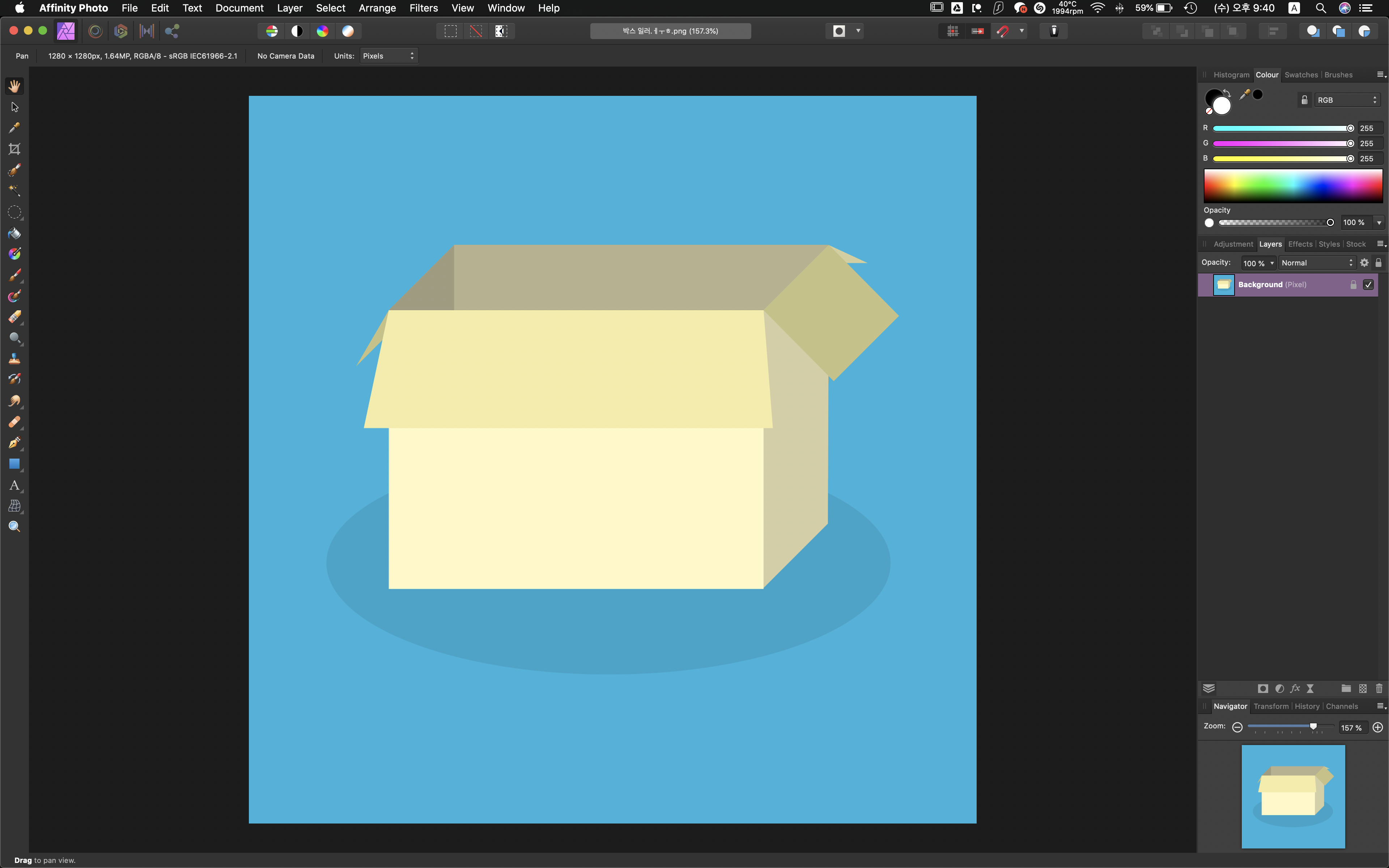Select the Clone Brush tool

[x=14, y=359]
